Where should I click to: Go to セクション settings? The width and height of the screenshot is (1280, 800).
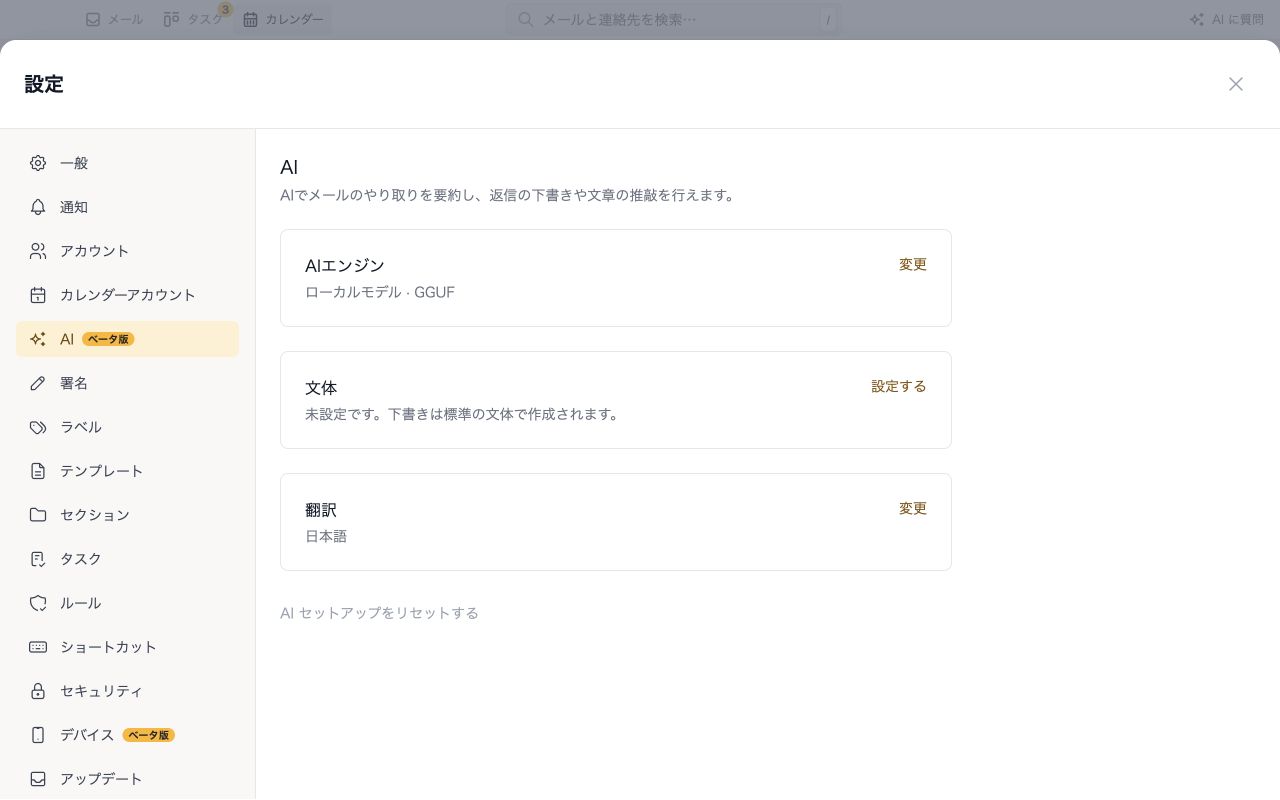[127, 515]
